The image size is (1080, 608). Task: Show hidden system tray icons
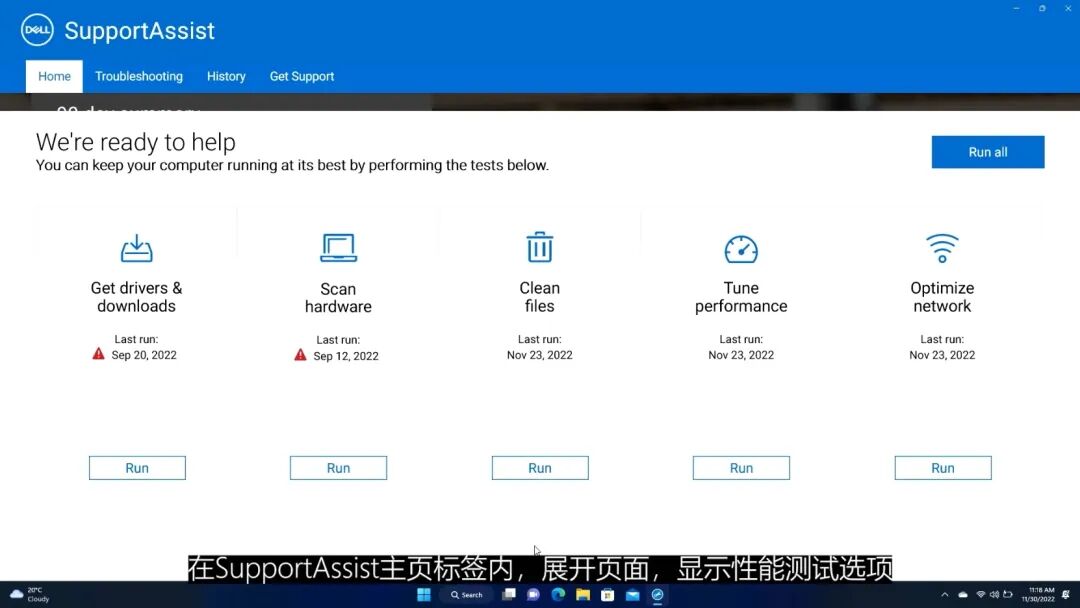point(944,594)
